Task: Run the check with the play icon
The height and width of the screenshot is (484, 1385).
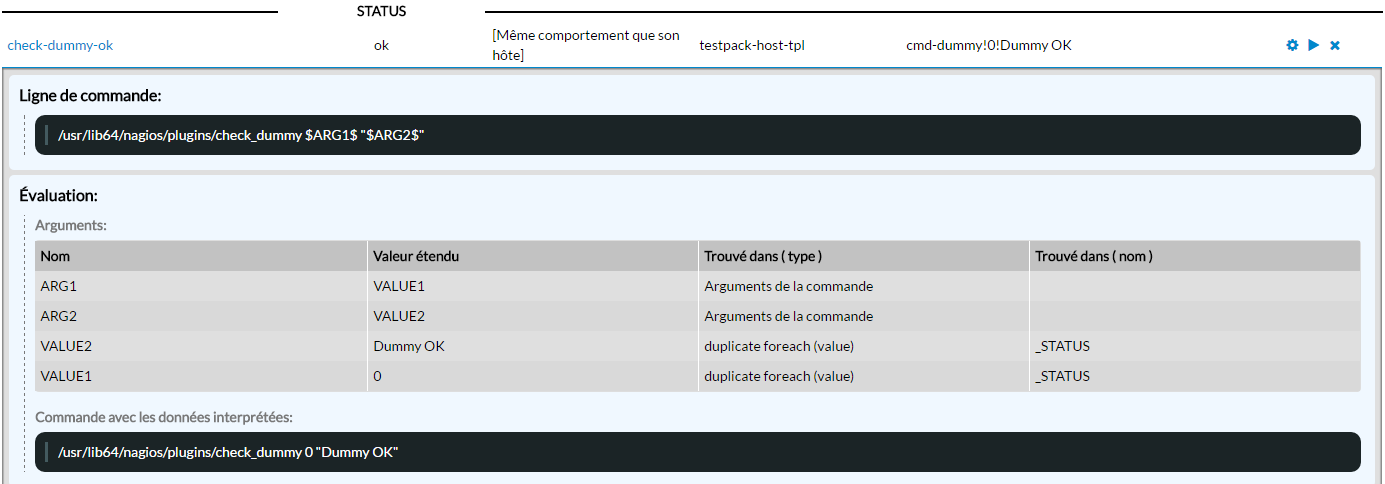Action: pyautogui.click(x=1313, y=45)
